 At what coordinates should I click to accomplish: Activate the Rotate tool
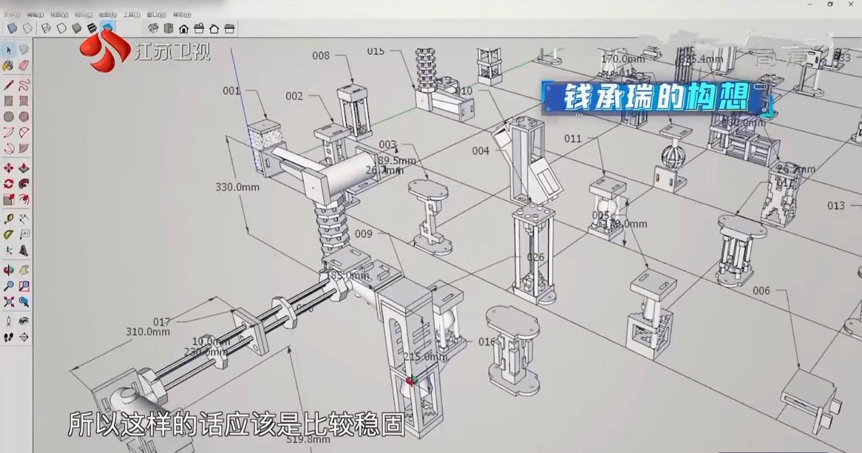pyautogui.click(x=9, y=184)
